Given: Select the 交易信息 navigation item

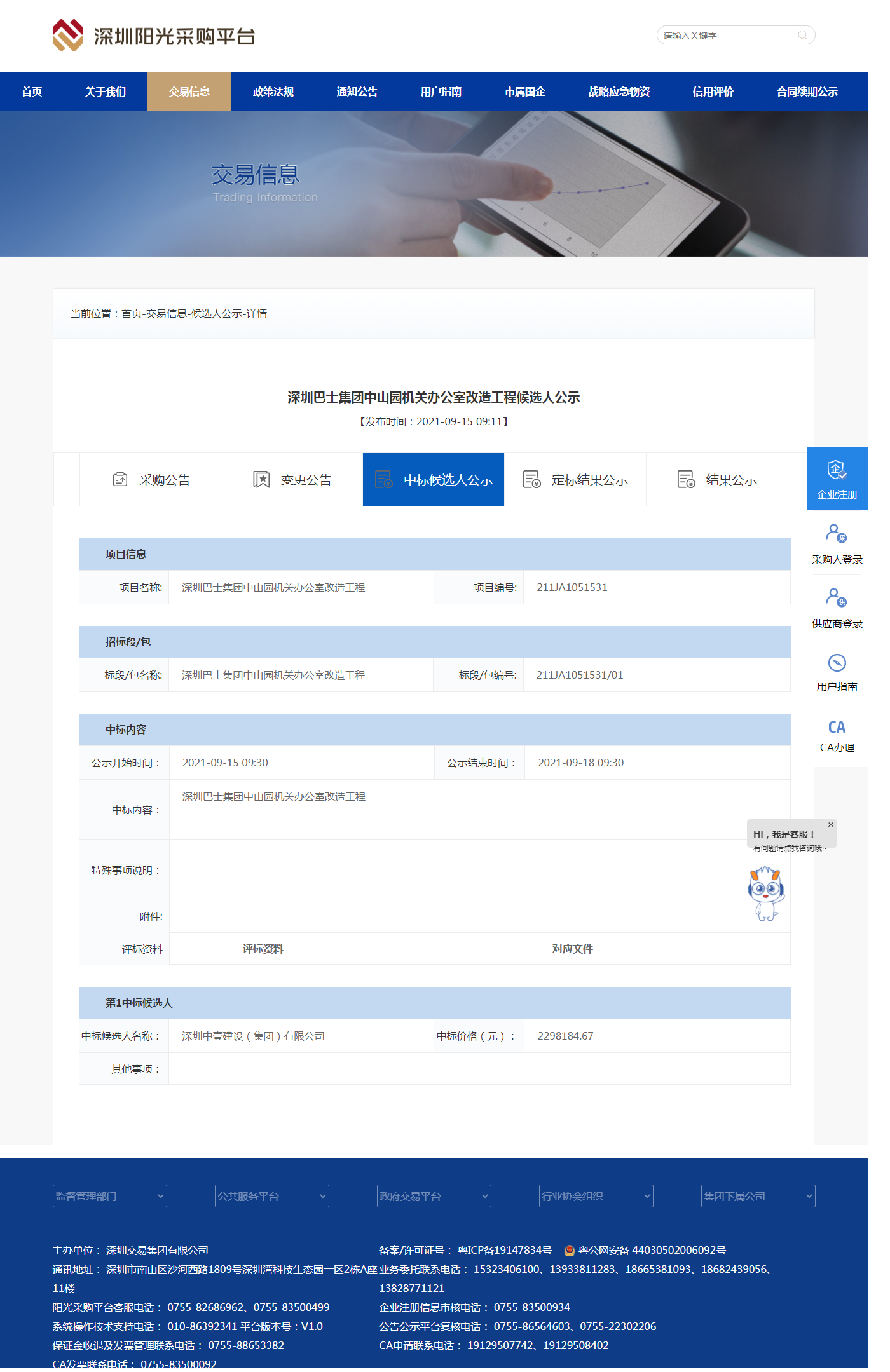Looking at the screenshot, I should point(189,92).
